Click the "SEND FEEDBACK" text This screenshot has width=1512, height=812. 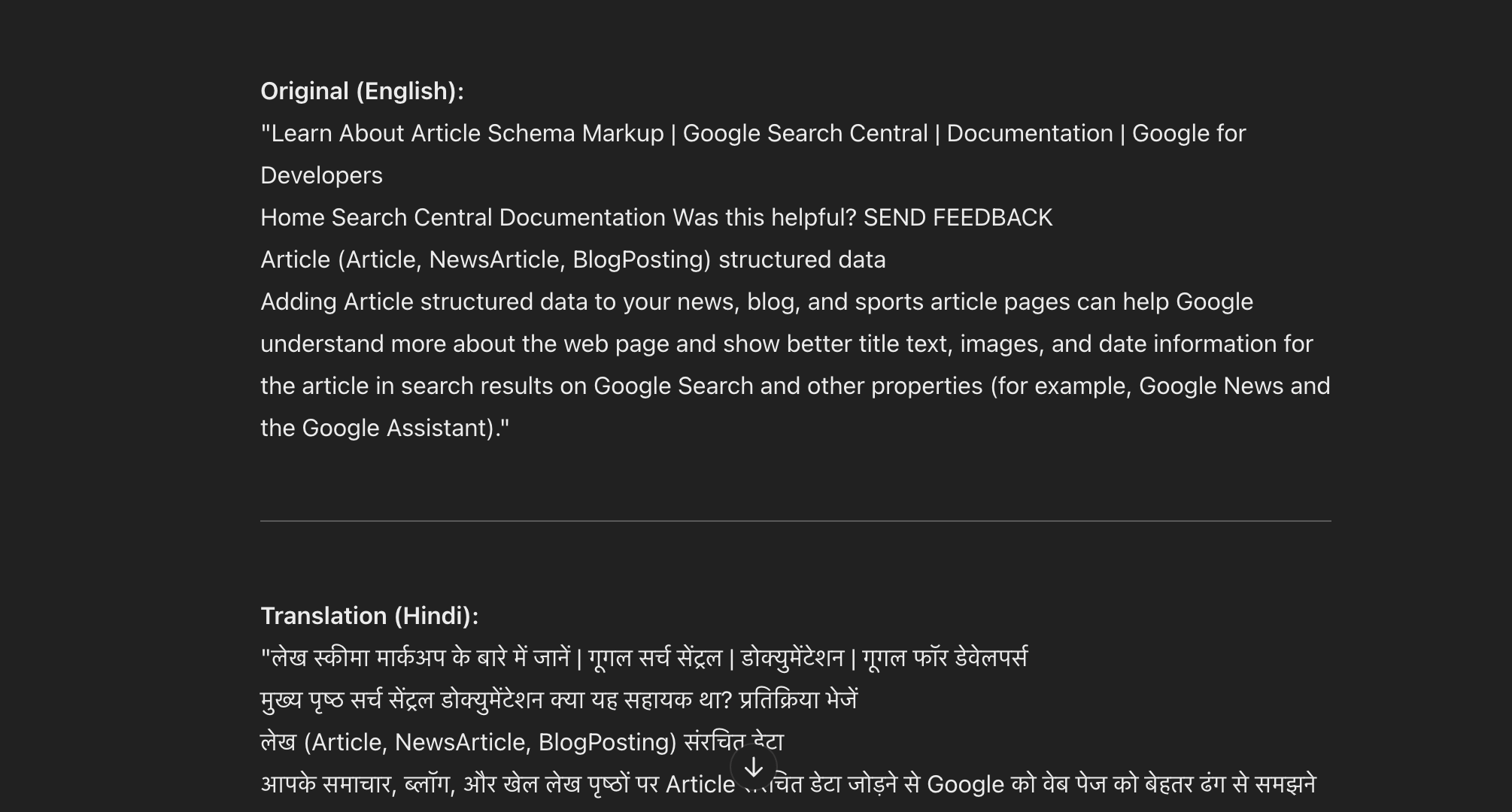(958, 217)
